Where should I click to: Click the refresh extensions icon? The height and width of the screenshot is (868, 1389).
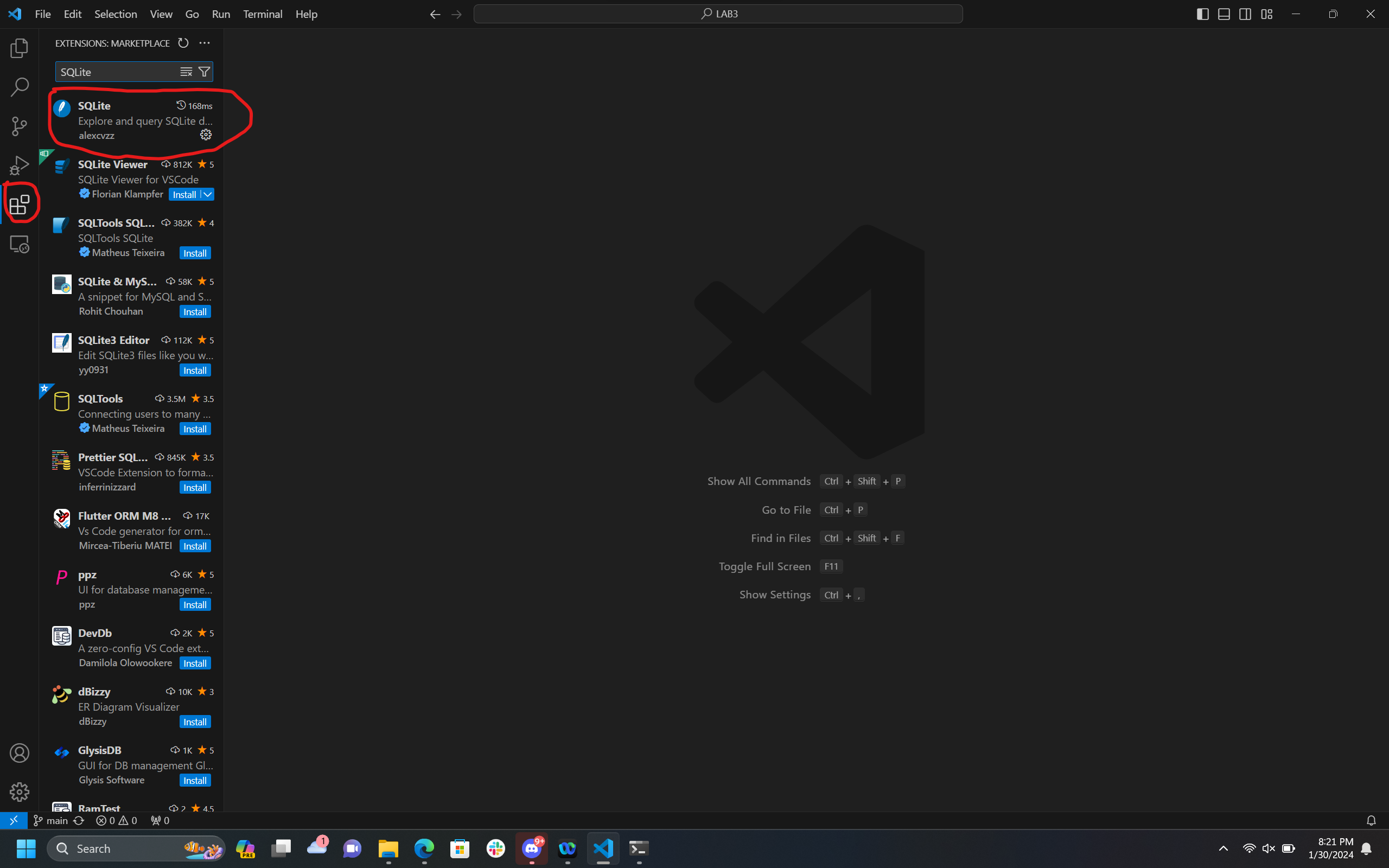(x=183, y=43)
